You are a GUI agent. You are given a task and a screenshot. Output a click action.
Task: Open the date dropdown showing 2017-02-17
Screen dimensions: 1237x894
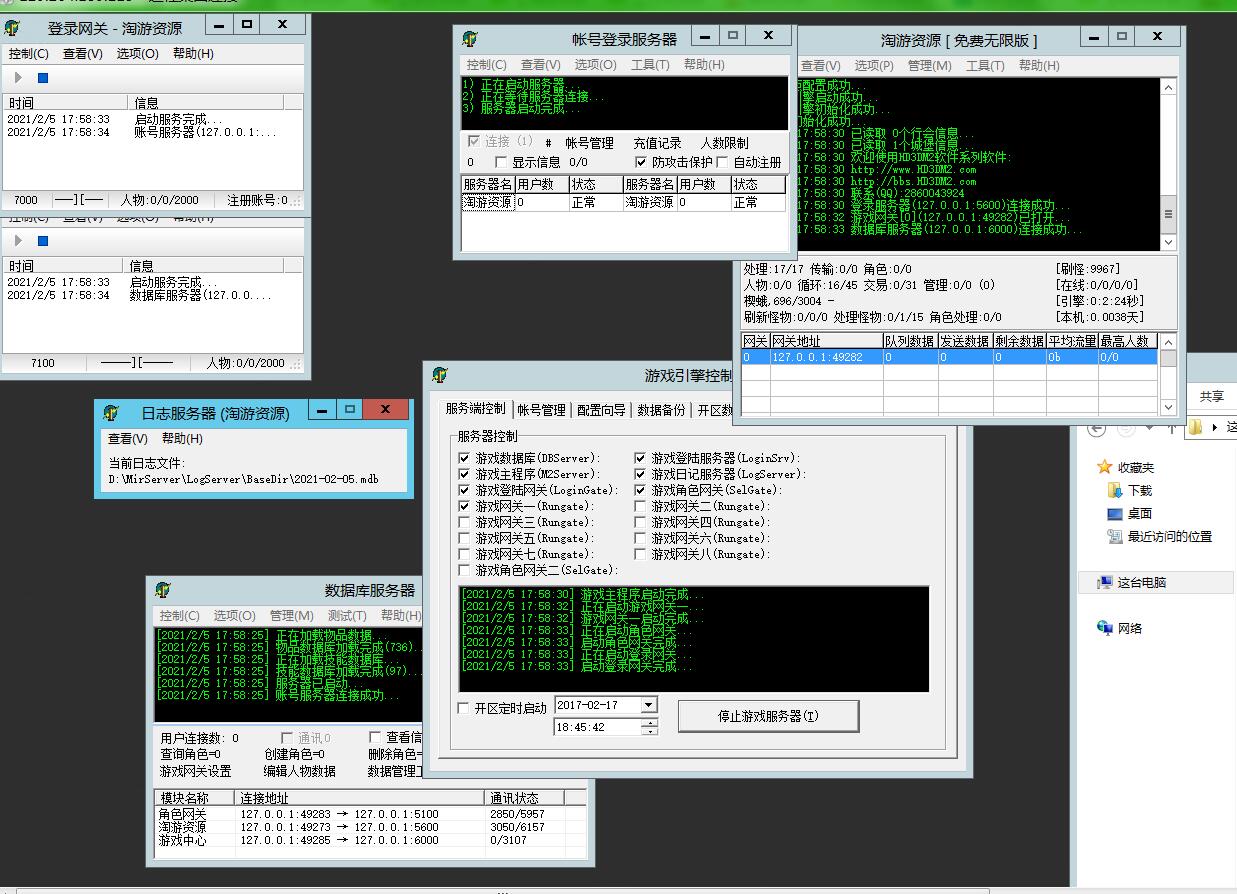tap(648, 706)
